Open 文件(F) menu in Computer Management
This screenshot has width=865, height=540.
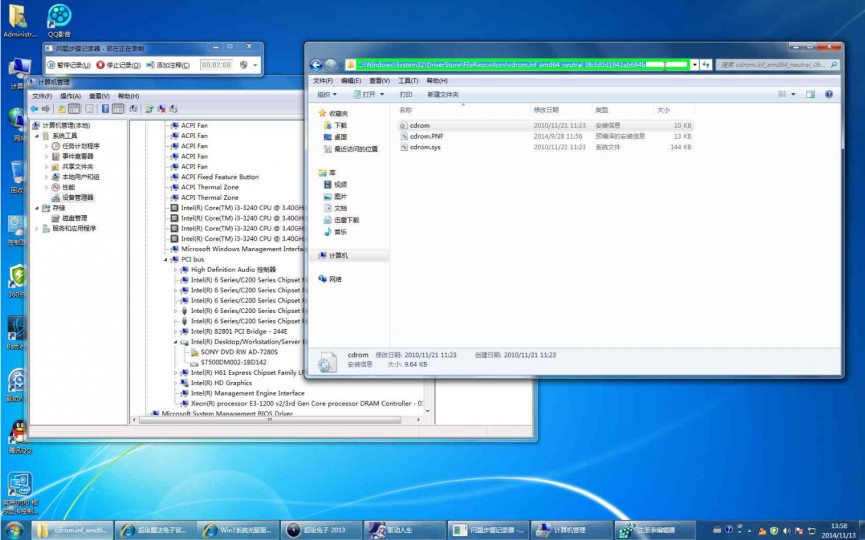(42, 96)
